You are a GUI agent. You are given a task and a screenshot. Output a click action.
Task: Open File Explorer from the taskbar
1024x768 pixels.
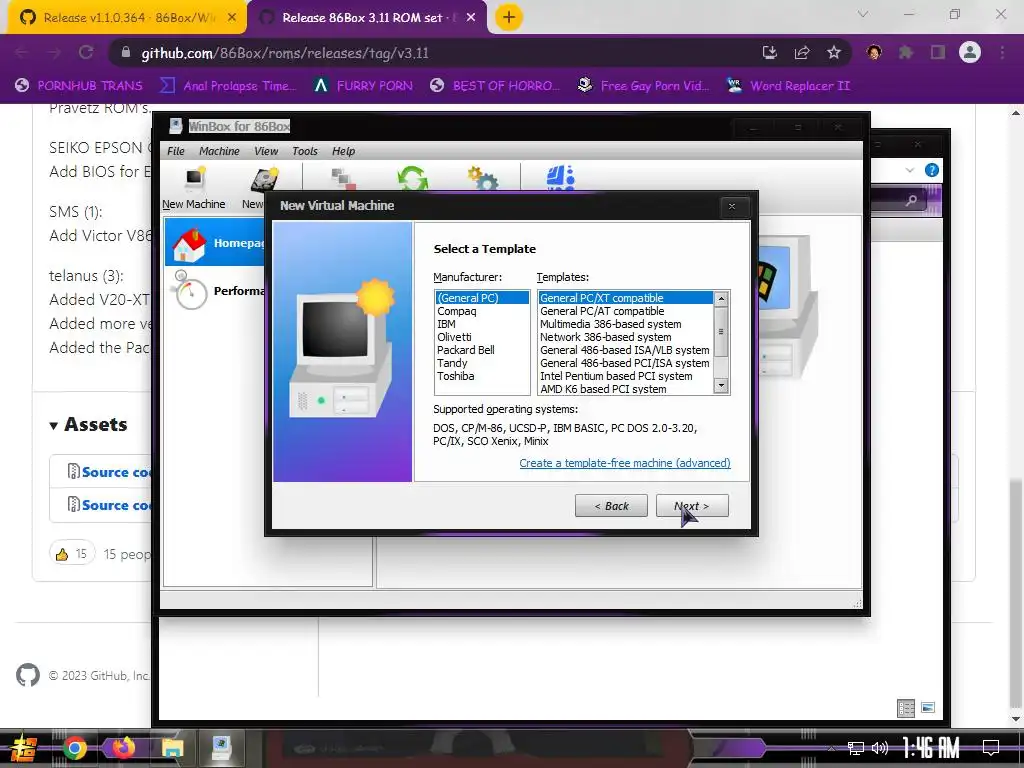172,748
